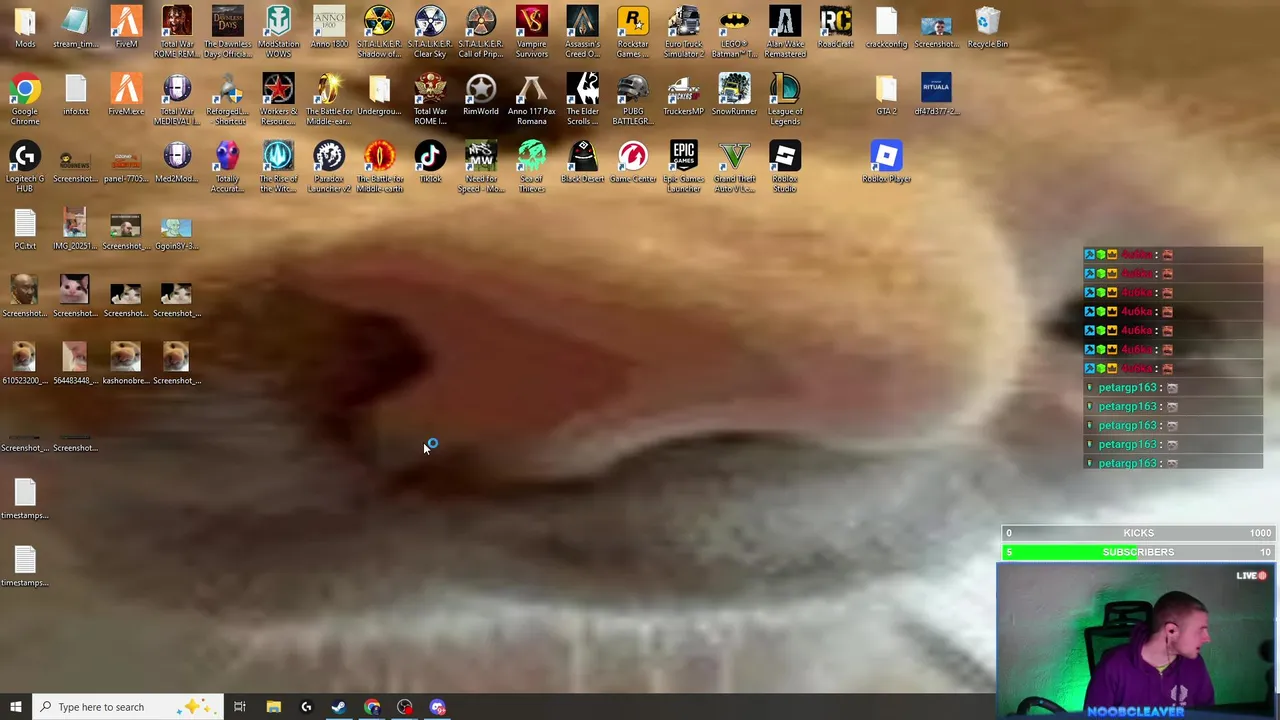
Task: Select the Mods folder
Action: click(25, 28)
